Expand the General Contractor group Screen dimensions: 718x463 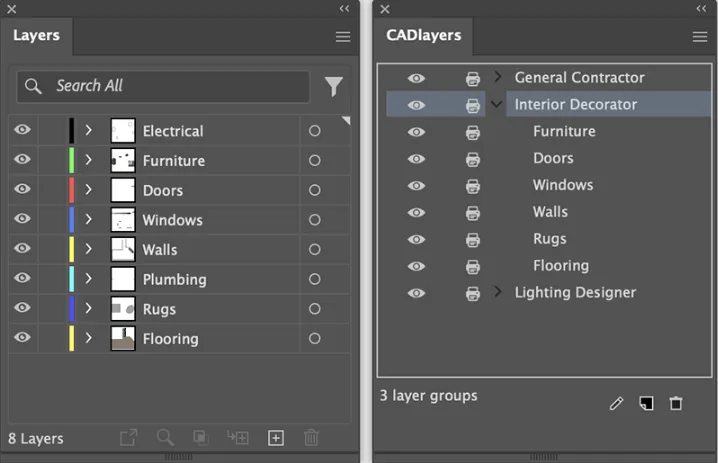498,76
